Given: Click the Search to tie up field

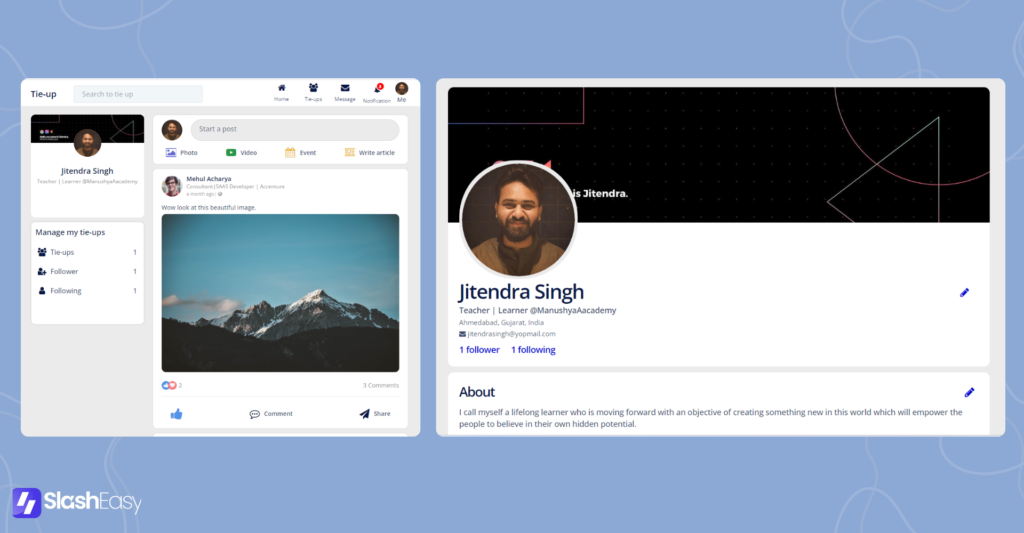Looking at the screenshot, I should click(x=138, y=94).
